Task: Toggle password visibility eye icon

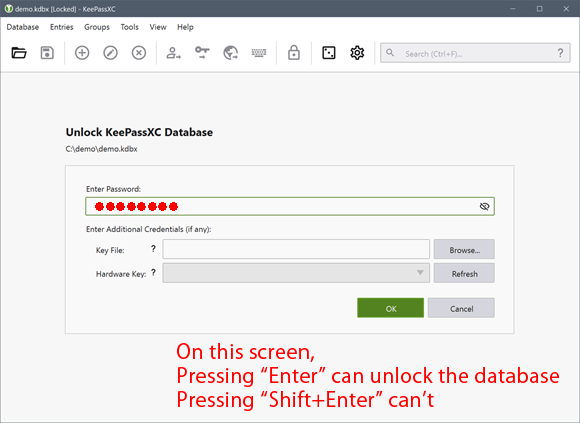Action: tap(484, 206)
